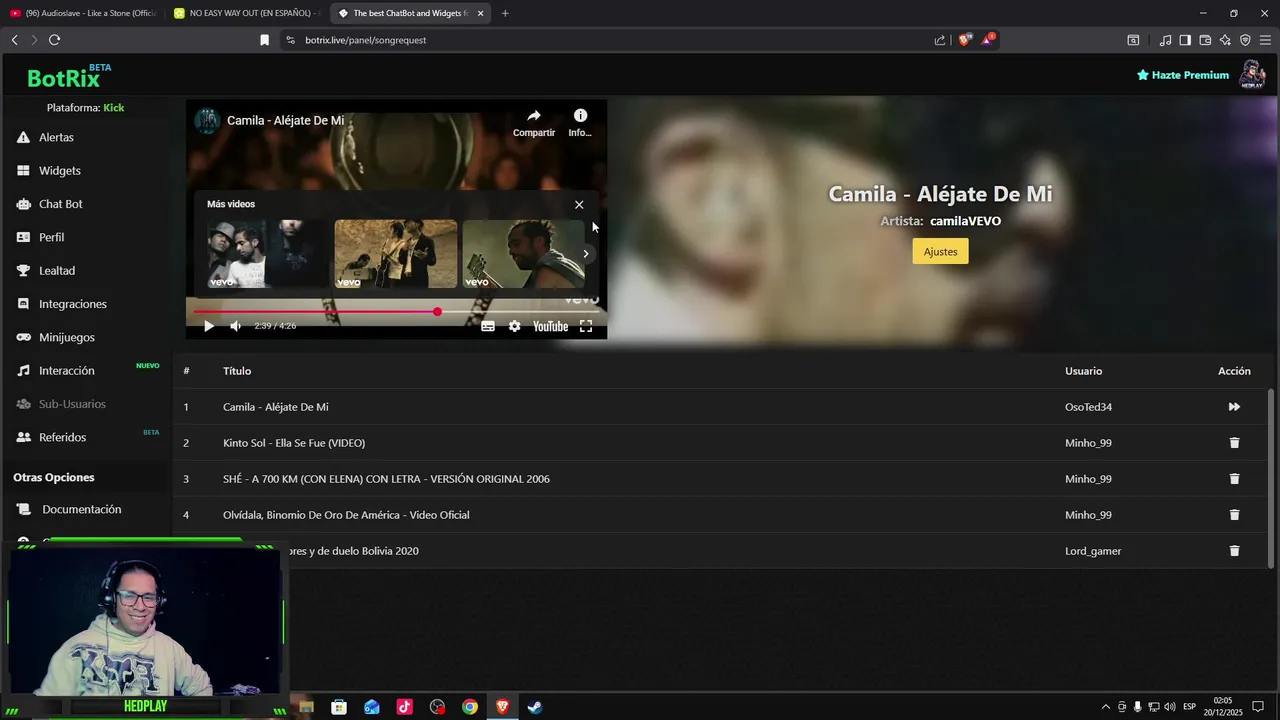Open a new browser tab
Viewport: 1280px width, 720px height.
click(505, 13)
